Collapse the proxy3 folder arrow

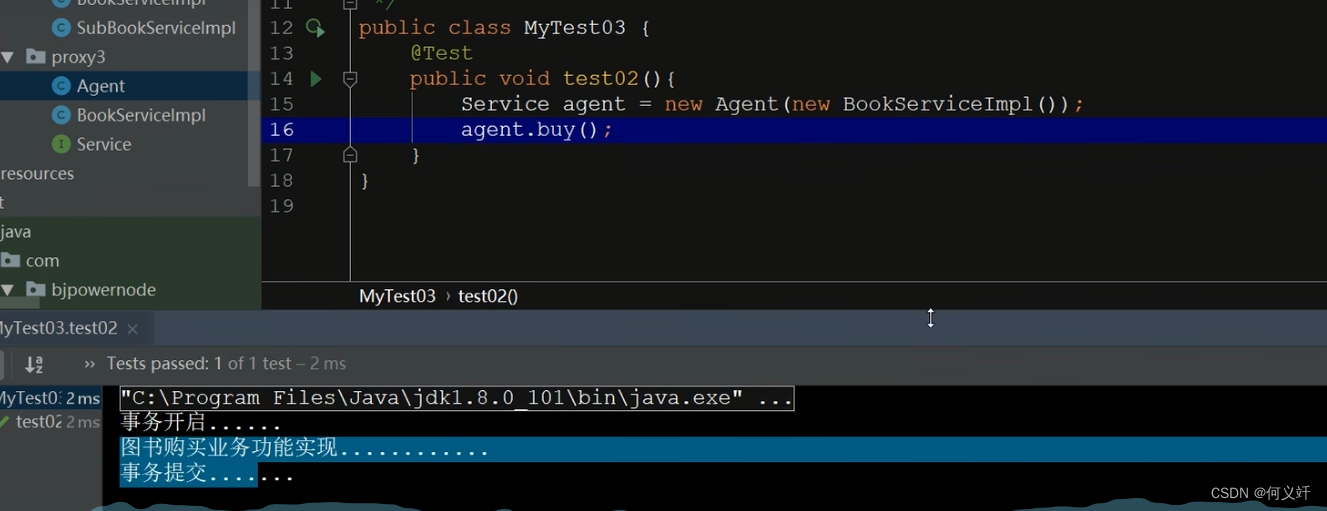pyautogui.click(x=8, y=57)
